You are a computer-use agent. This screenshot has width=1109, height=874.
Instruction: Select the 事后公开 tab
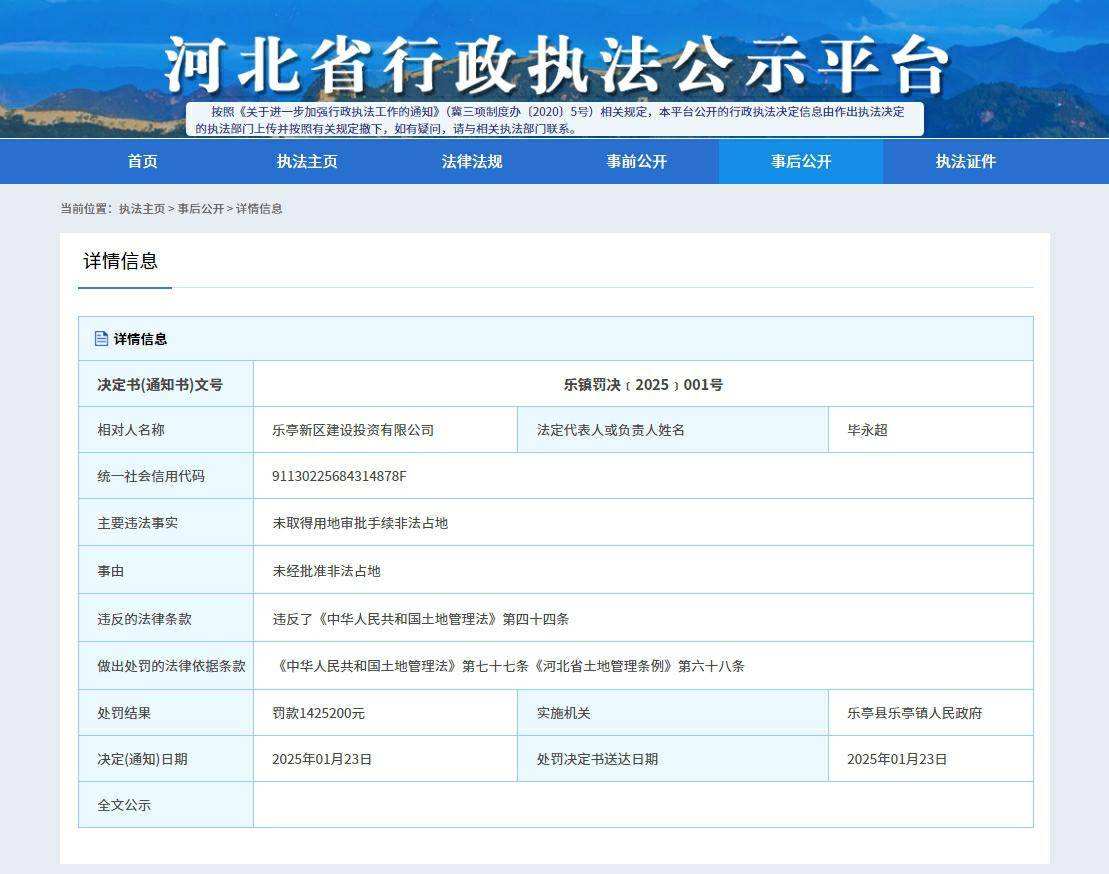coord(801,161)
